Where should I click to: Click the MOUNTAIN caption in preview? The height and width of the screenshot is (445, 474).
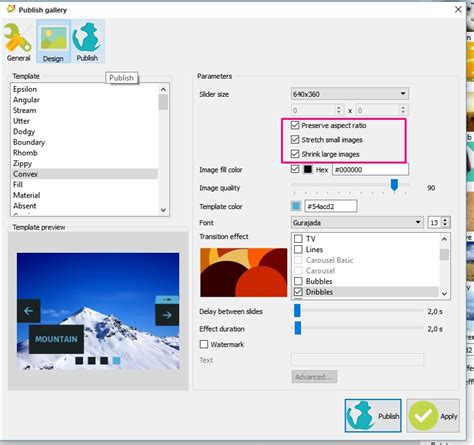[x=56, y=339]
